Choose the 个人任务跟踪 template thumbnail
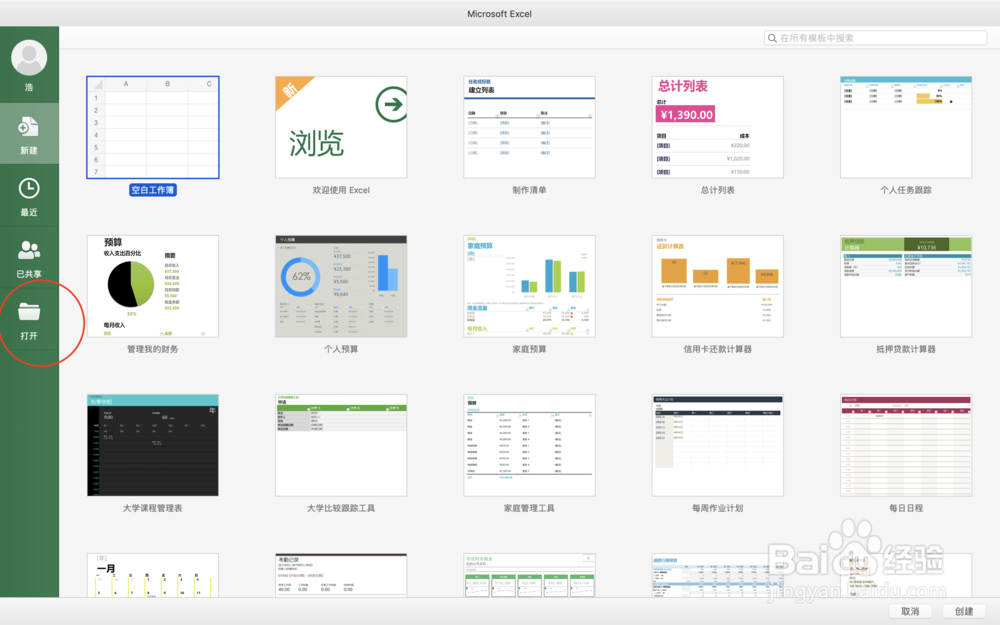The width and height of the screenshot is (1000, 625). (906, 128)
